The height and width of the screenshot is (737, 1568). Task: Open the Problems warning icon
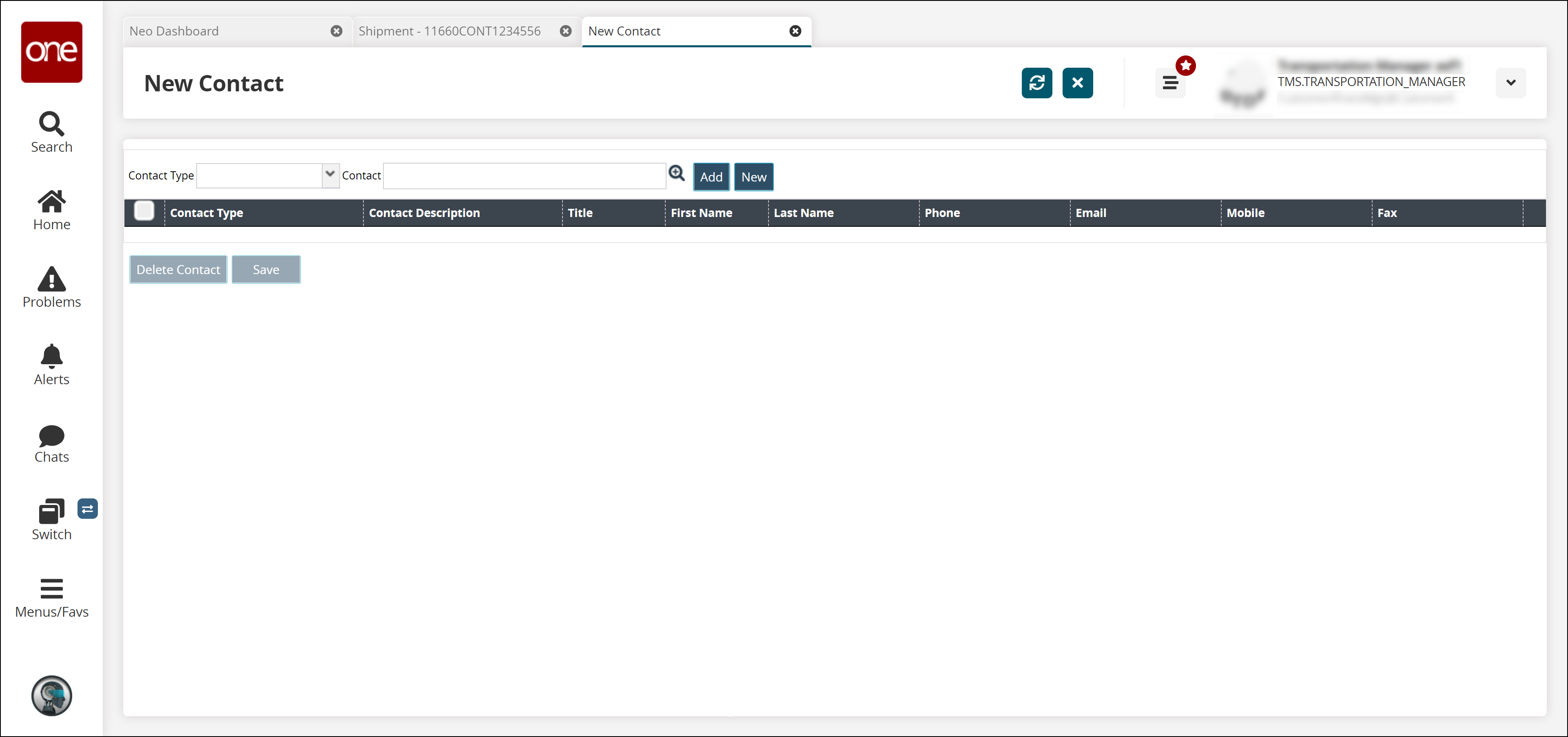click(x=51, y=287)
